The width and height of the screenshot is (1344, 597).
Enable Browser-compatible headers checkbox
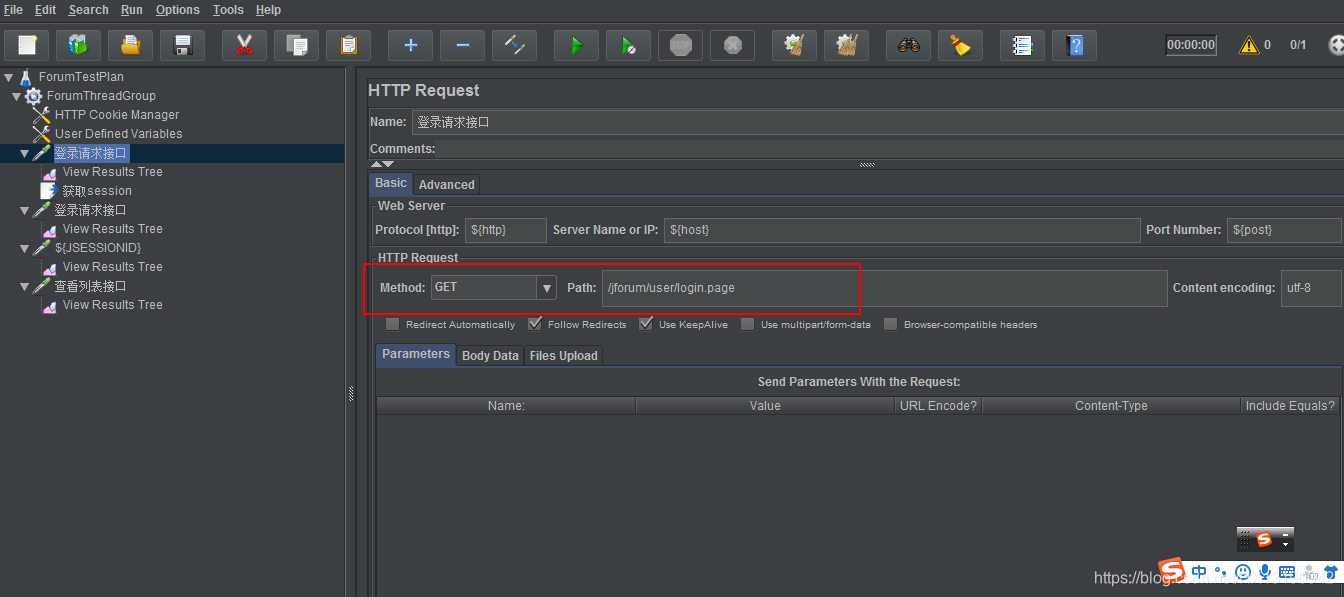pos(890,324)
